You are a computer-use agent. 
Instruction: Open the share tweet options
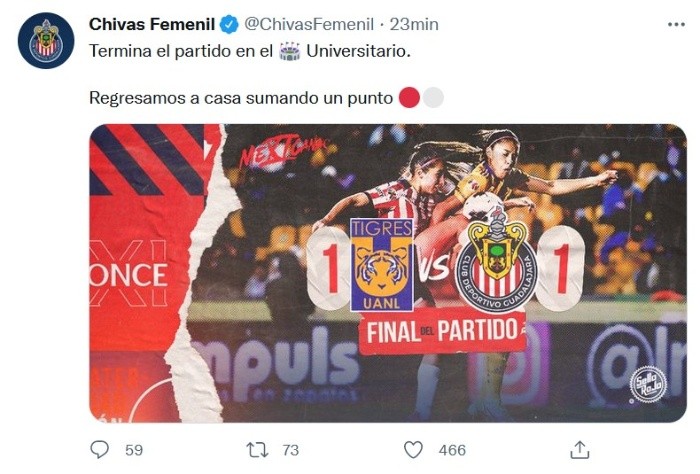click(579, 450)
